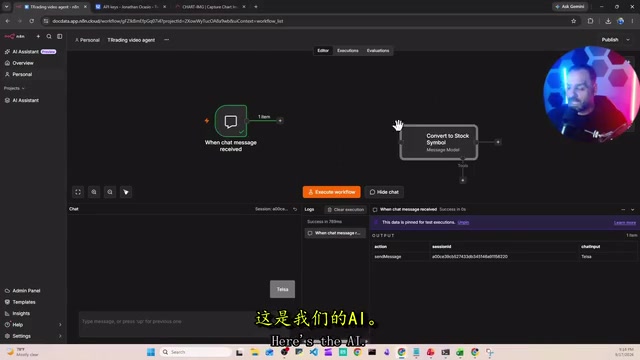Open Insights in sidebar
The height and width of the screenshot is (360, 640).
21,313
